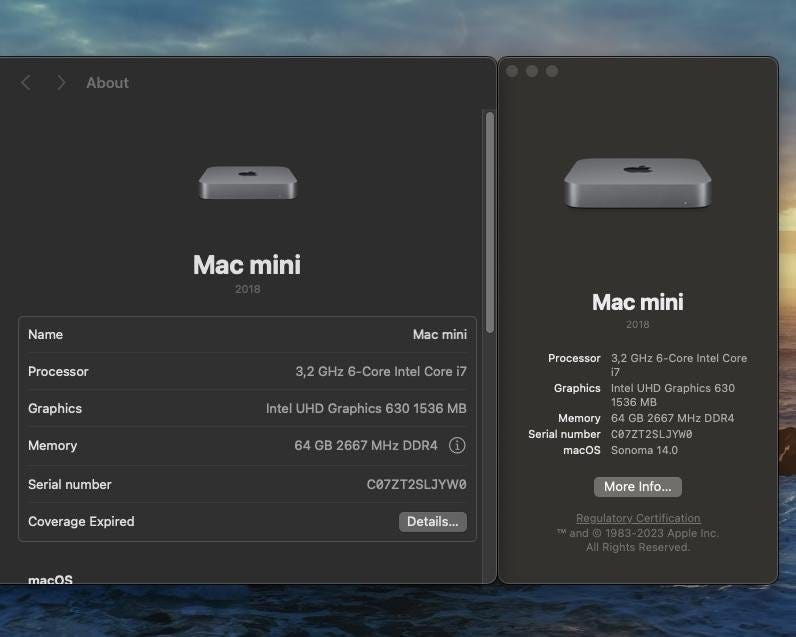Click the Apple copyright text in small window
The width and height of the screenshot is (796, 637).
(x=638, y=540)
